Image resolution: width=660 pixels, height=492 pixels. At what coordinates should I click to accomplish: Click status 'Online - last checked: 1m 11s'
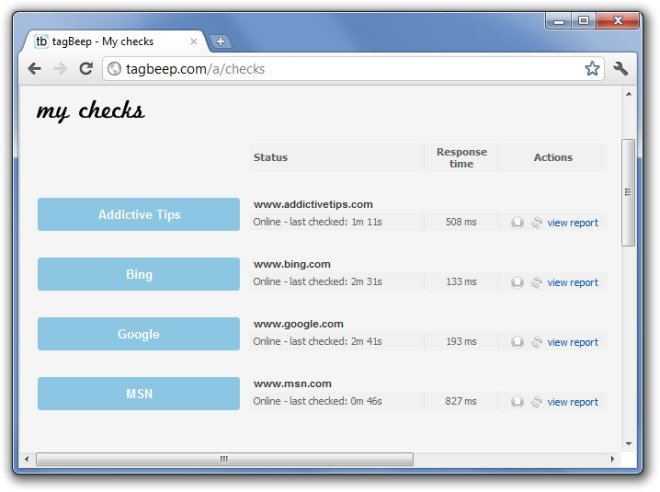click(x=318, y=222)
